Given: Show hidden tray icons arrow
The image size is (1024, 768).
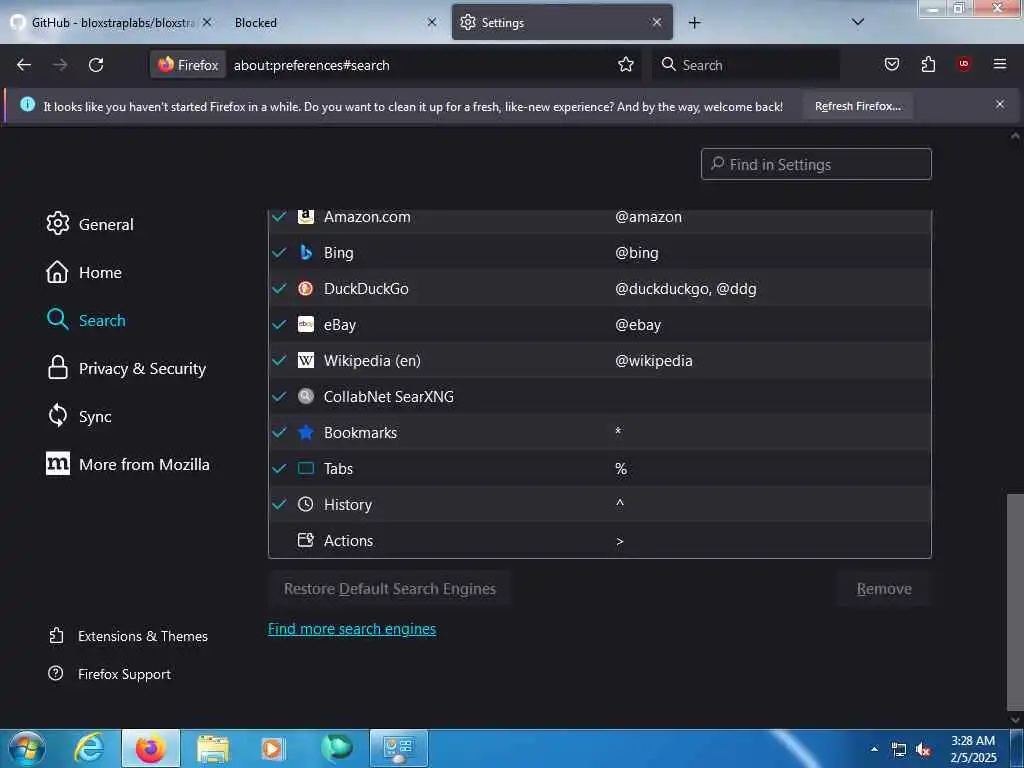Looking at the screenshot, I should tap(874, 749).
